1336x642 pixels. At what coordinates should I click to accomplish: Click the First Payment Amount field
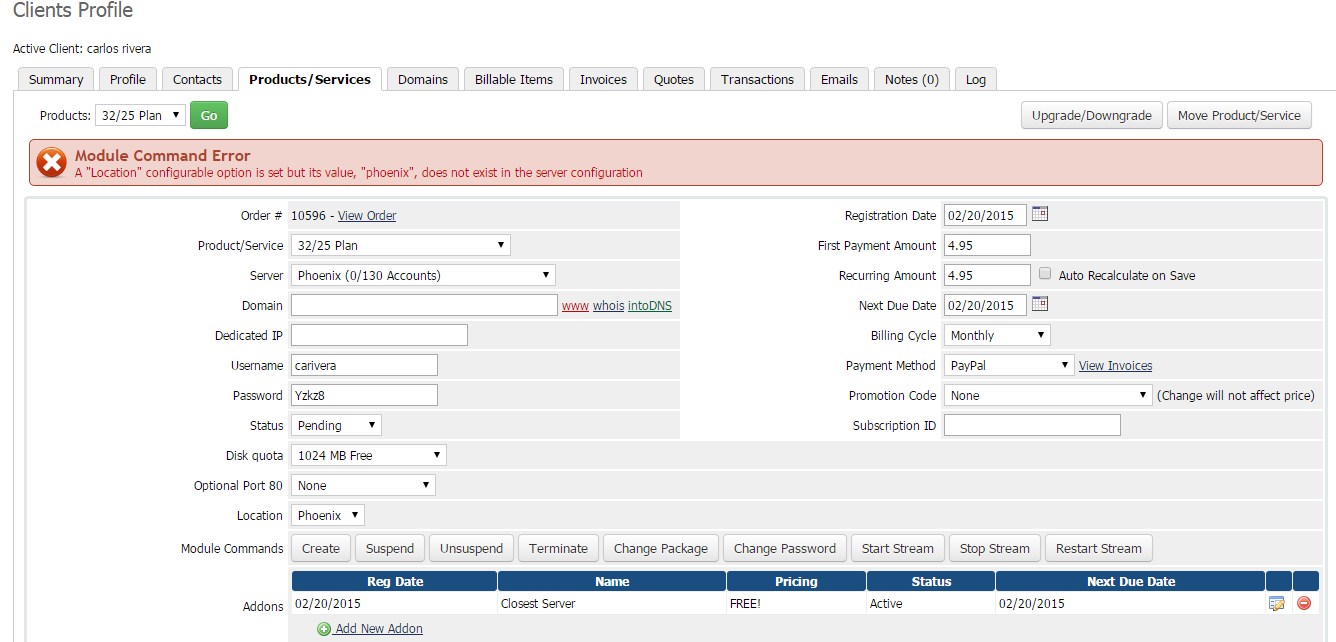987,245
